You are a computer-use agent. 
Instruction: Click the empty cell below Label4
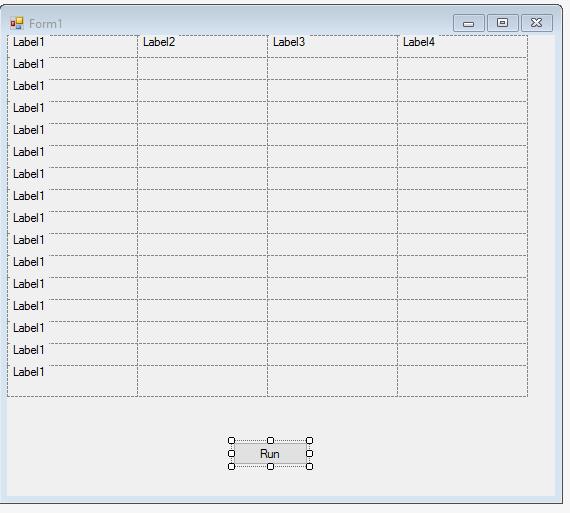(x=462, y=68)
